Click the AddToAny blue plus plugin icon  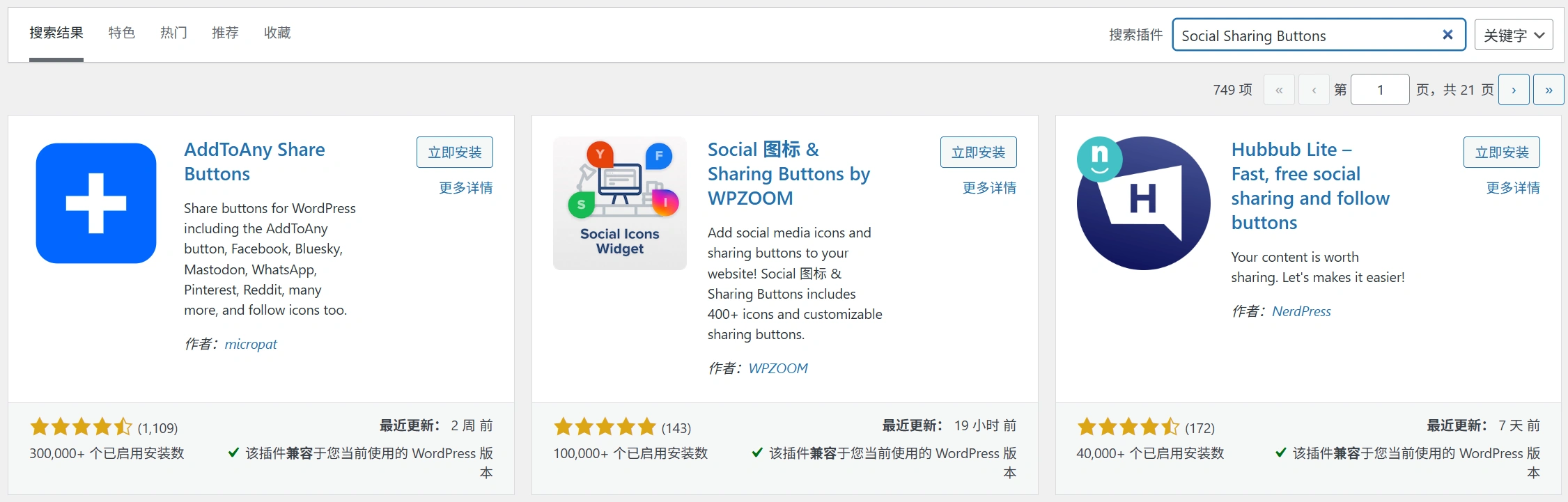tap(96, 203)
